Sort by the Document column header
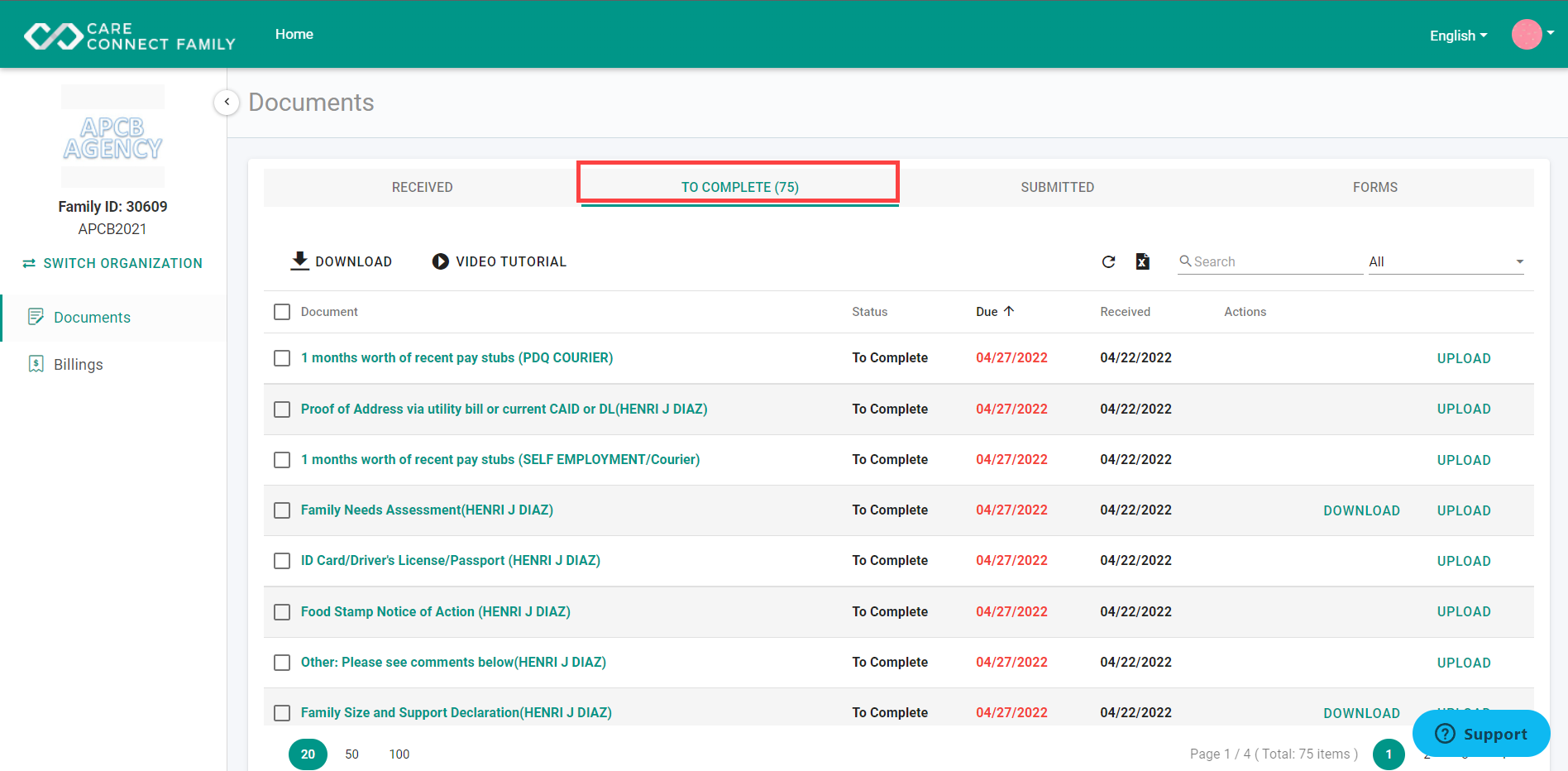The image size is (1568, 771). pos(329,312)
